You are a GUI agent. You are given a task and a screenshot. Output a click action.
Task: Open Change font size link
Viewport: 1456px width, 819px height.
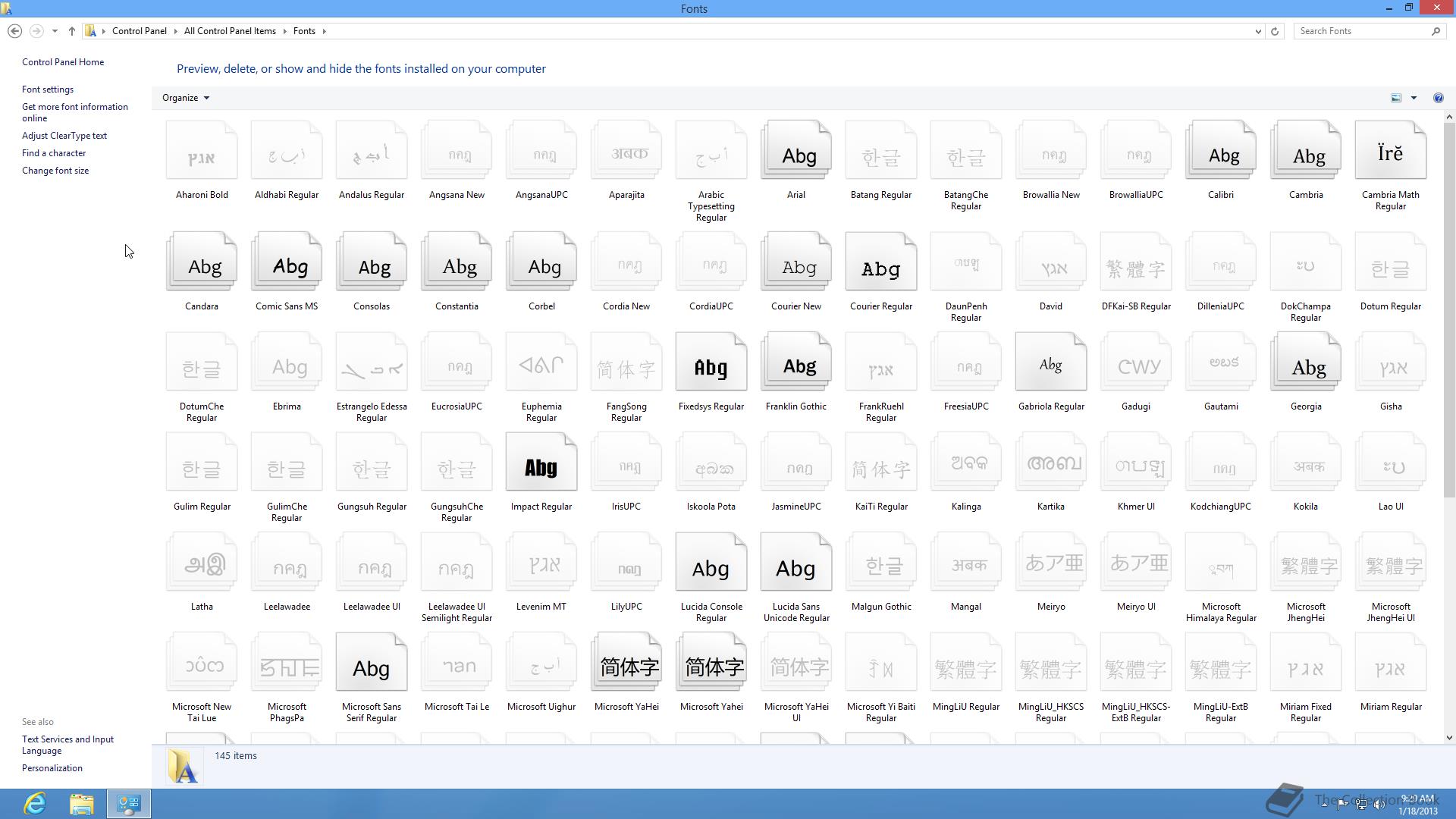click(x=55, y=171)
